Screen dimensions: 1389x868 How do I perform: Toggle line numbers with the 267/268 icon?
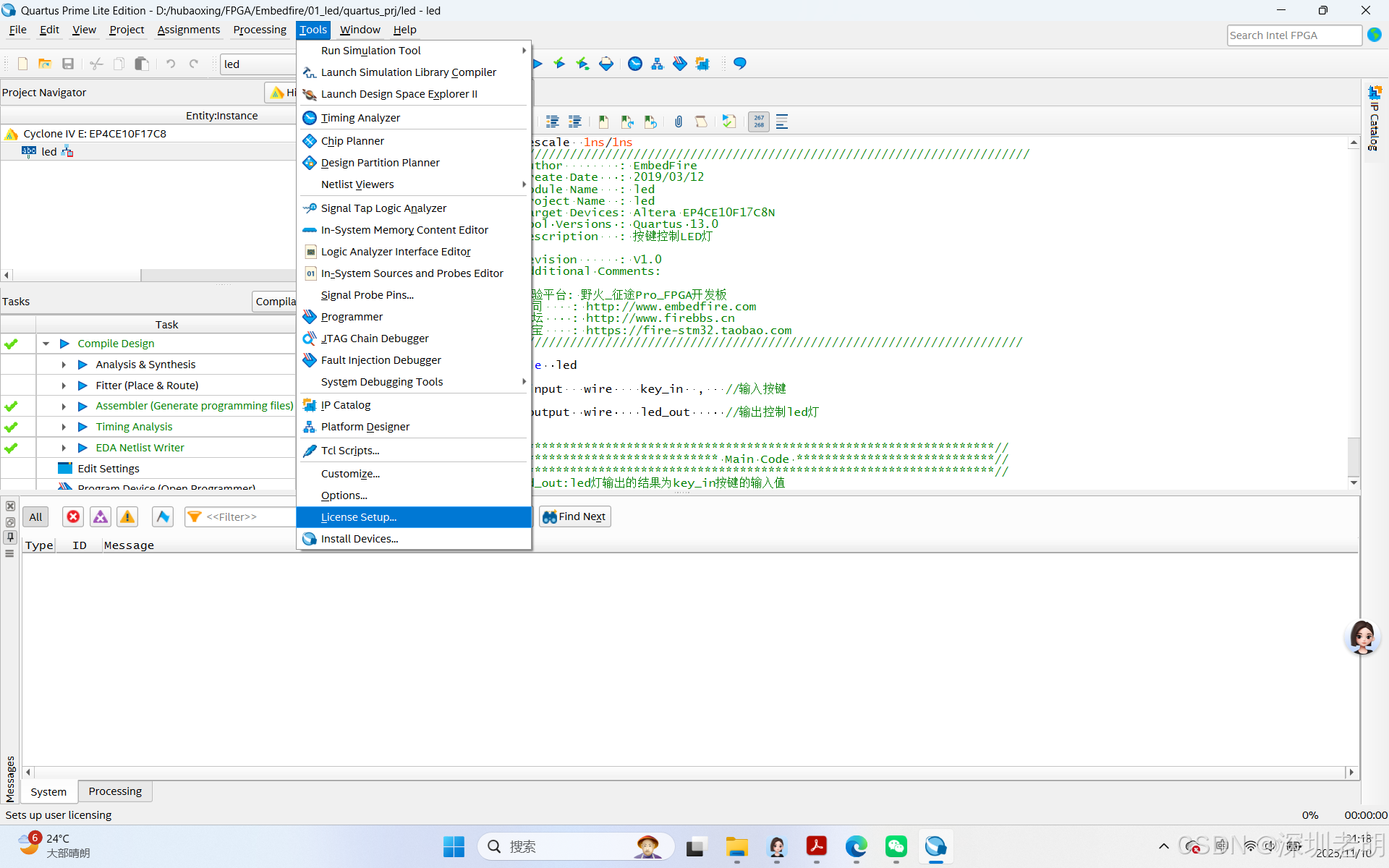[758, 122]
